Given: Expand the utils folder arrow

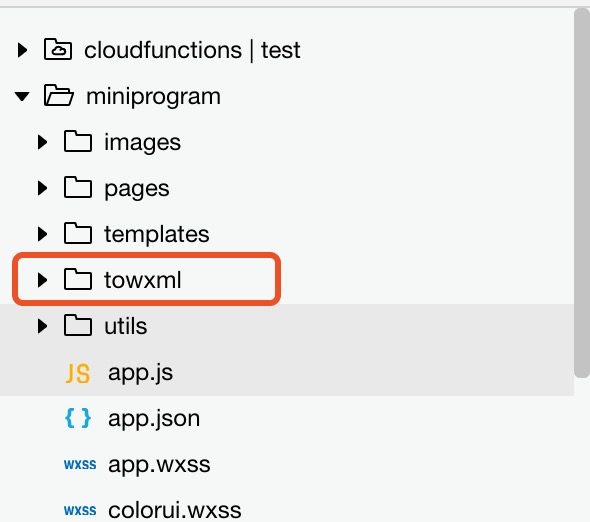Looking at the screenshot, I should pos(43,326).
